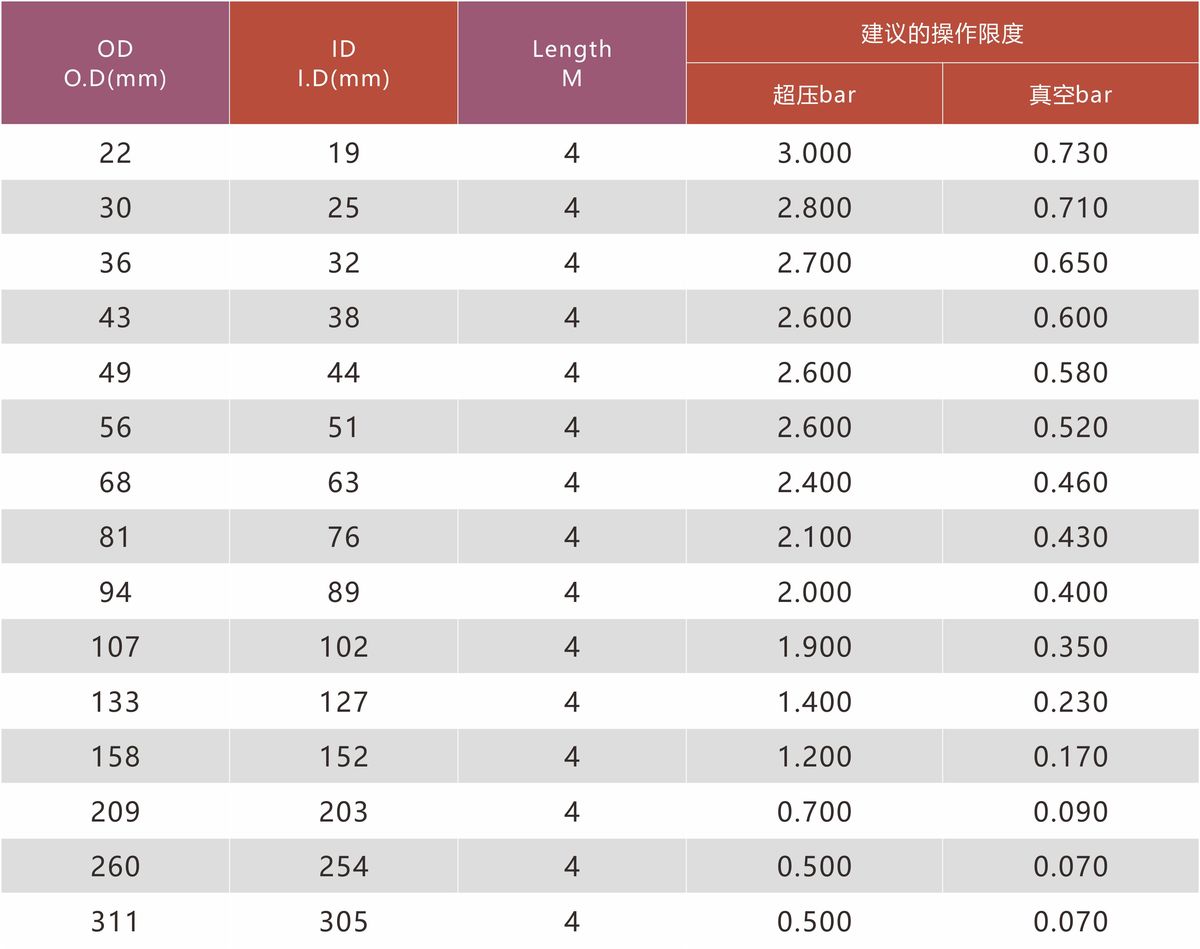Click ID value 152
Image resolution: width=1200 pixels, height=949 pixels.
pos(343,757)
